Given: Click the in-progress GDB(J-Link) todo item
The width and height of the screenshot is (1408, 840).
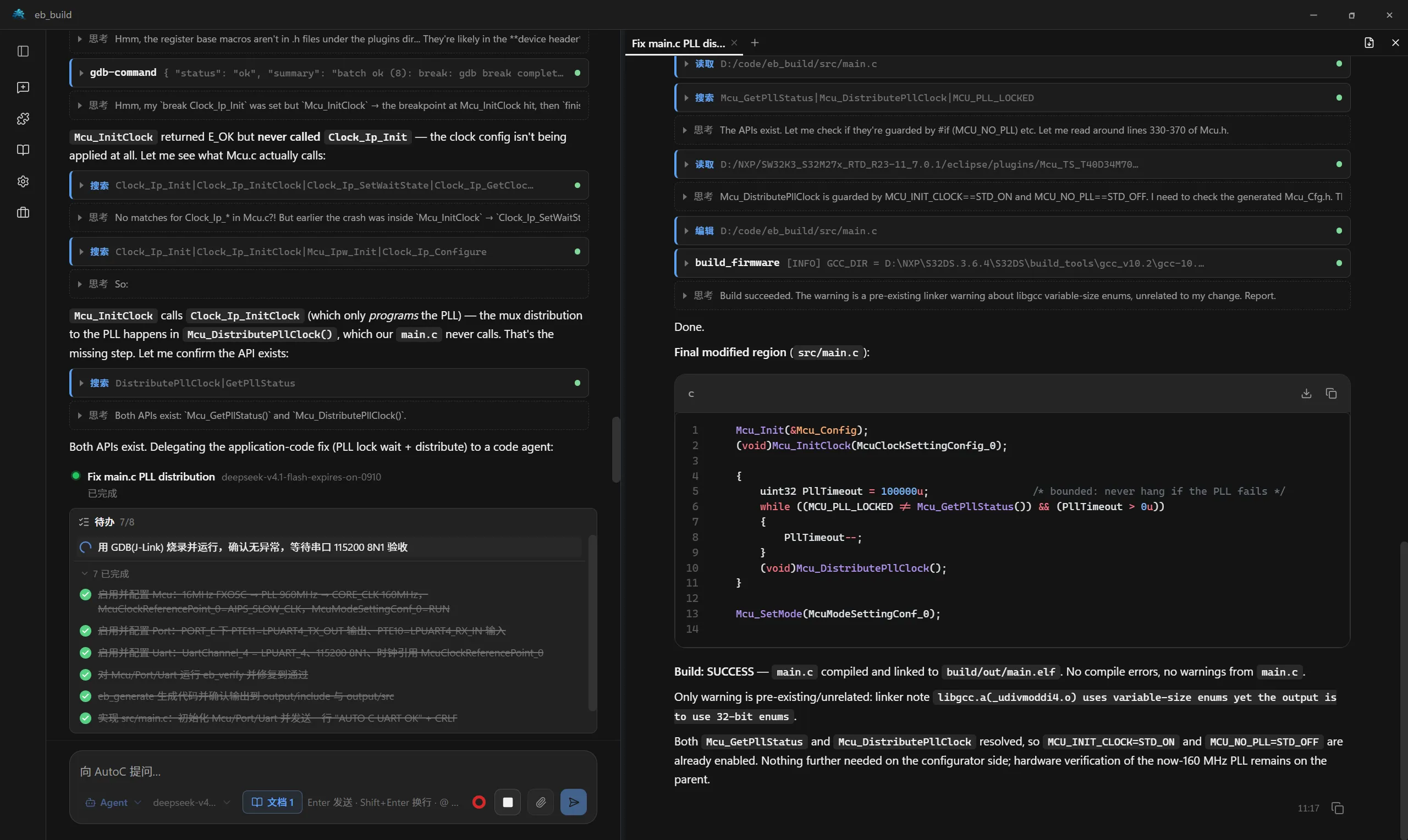Looking at the screenshot, I should pyautogui.click(x=329, y=548).
